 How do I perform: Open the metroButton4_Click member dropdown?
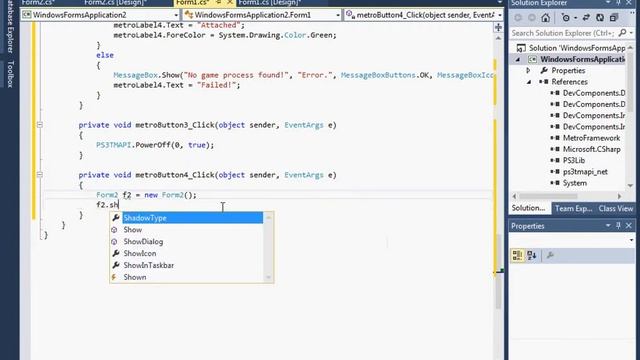click(500, 15)
